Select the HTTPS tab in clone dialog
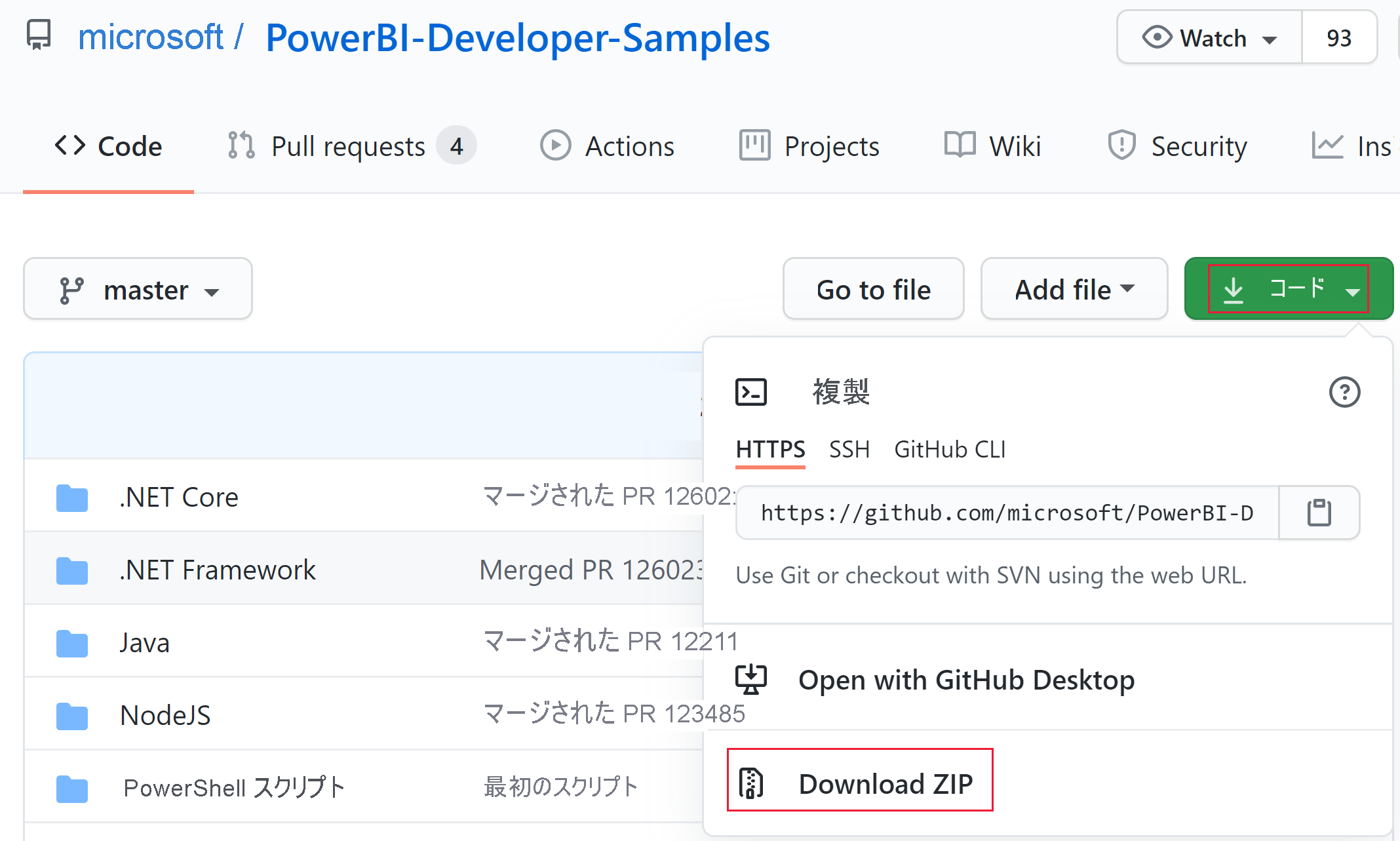 tap(770, 448)
